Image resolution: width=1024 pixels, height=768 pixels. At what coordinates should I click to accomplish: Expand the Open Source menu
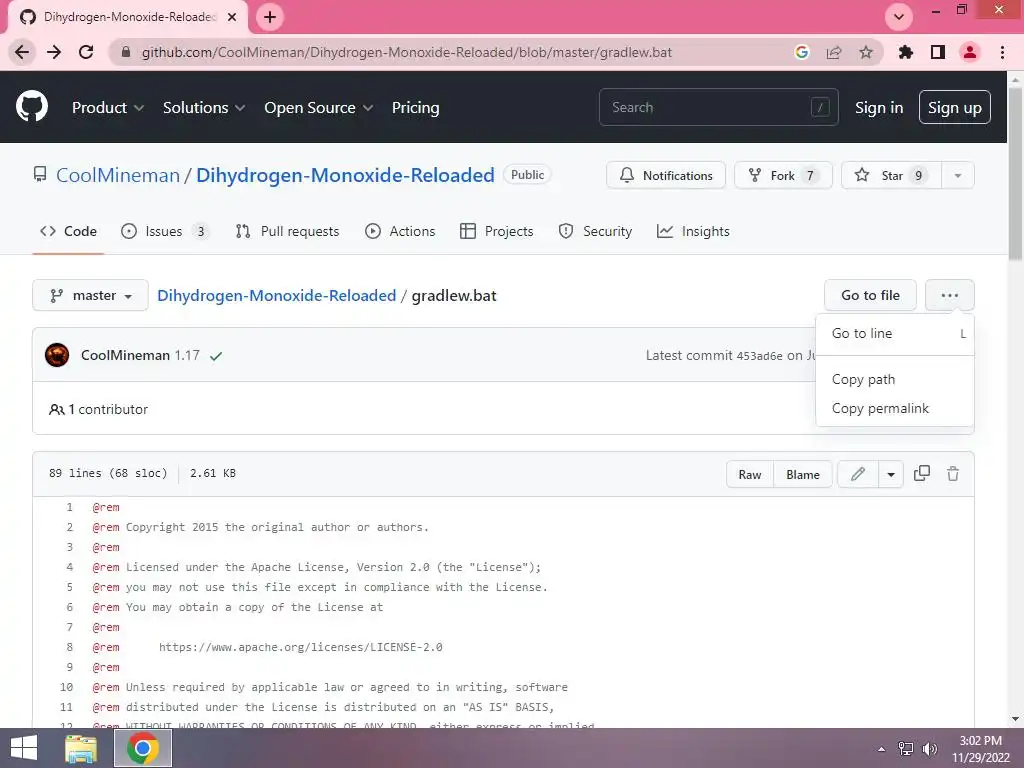[x=319, y=107]
